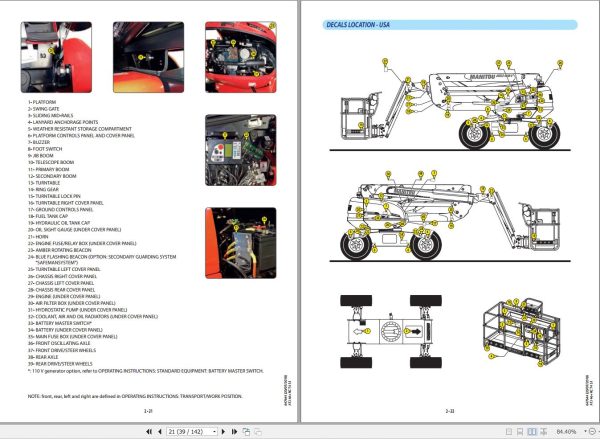Click the 38- REAR AXLE list entry

pos(43,357)
